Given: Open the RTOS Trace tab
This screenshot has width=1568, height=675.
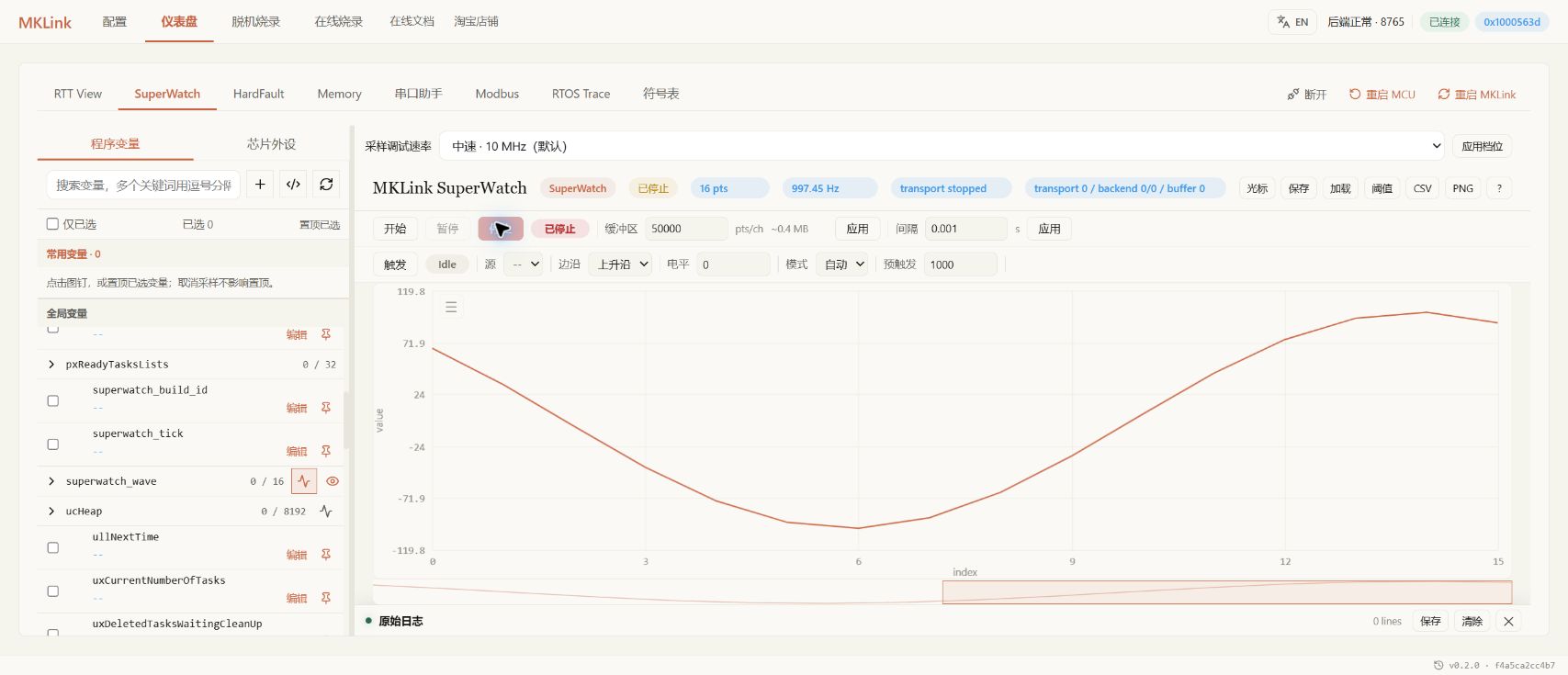Looking at the screenshot, I should point(581,94).
